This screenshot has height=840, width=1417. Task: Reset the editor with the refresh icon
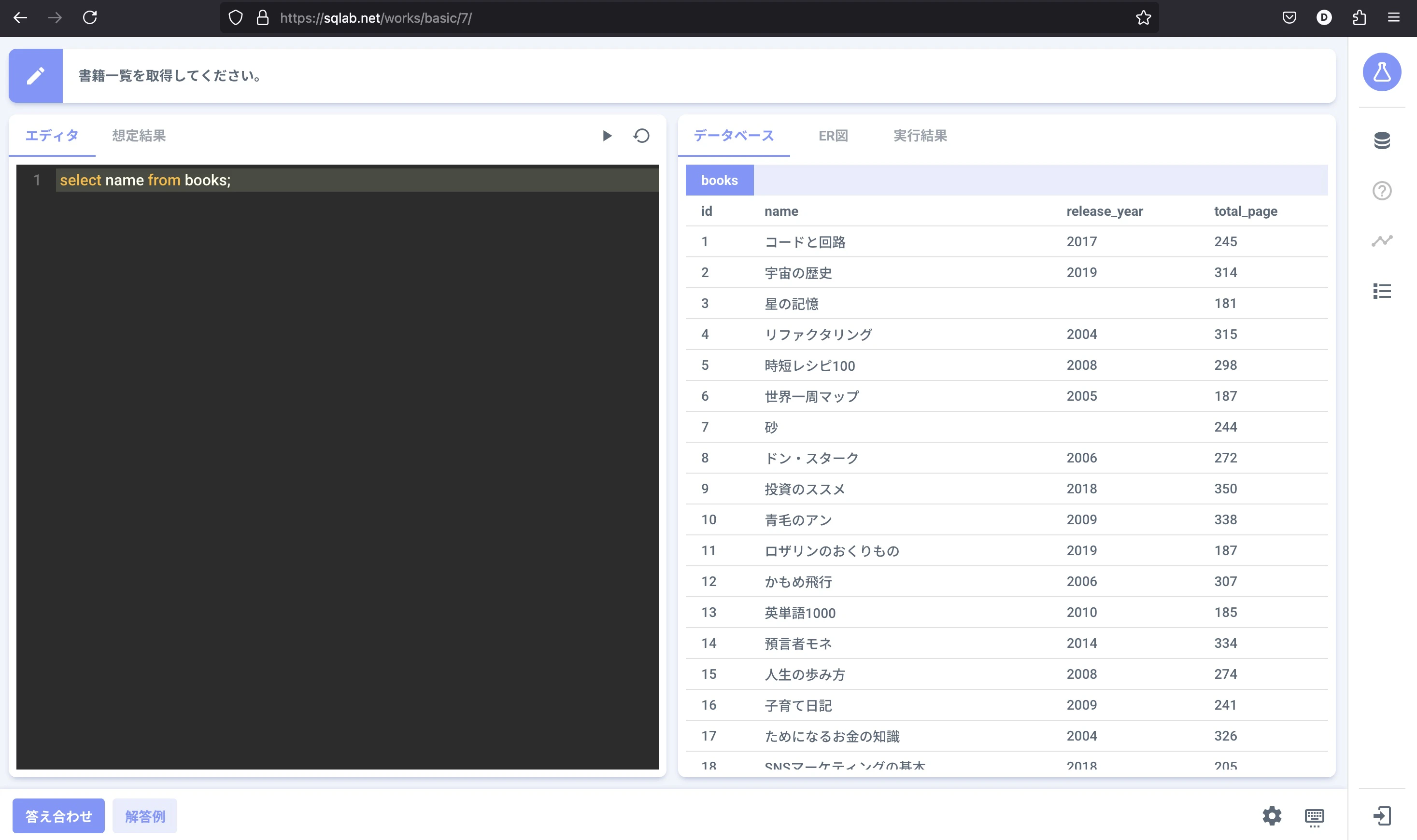tap(641, 136)
